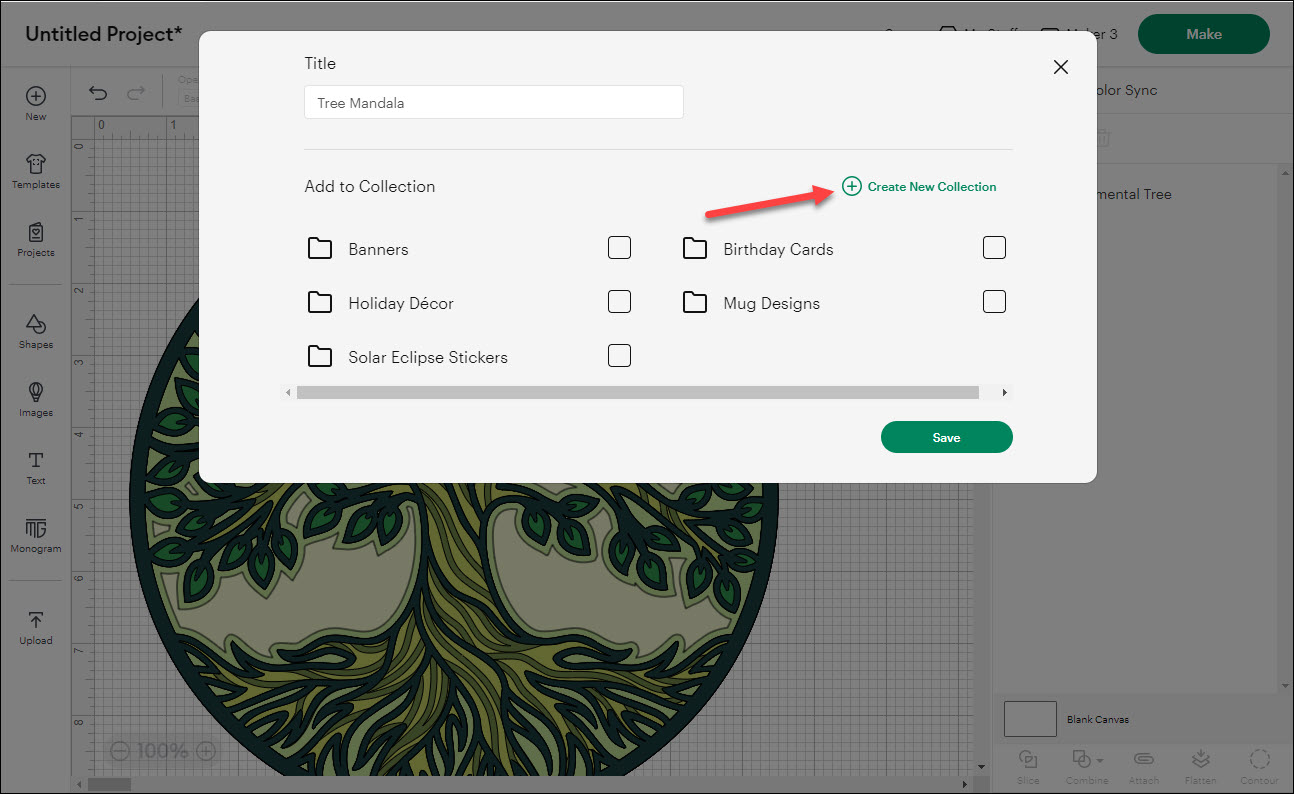Screen dimensions: 1294x794
Task: Check the Birthday Cards collection checkbox
Action: coord(994,248)
